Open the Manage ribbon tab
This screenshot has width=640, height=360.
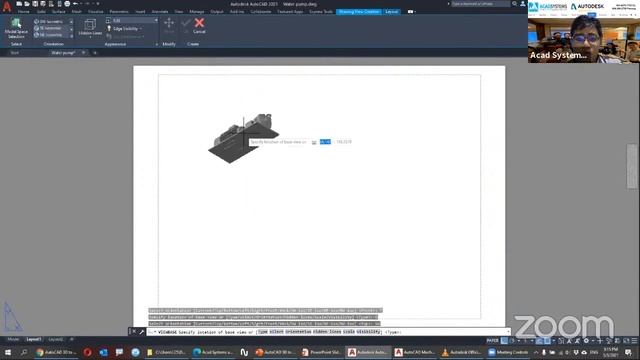coord(196,11)
